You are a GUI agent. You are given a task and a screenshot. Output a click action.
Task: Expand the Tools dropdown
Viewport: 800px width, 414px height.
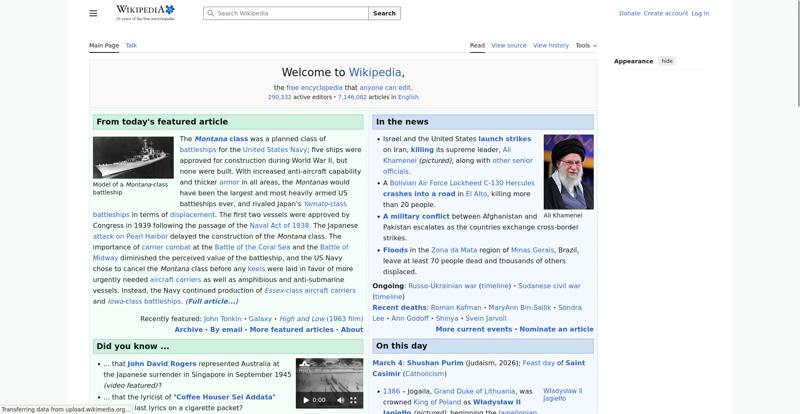[x=586, y=45]
